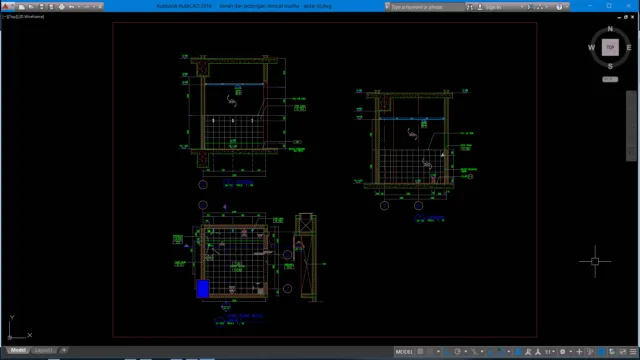This screenshot has width=640, height=360.
Task: Click the Save icon in Quick Access
Action: pyautogui.click(x=41, y=7)
